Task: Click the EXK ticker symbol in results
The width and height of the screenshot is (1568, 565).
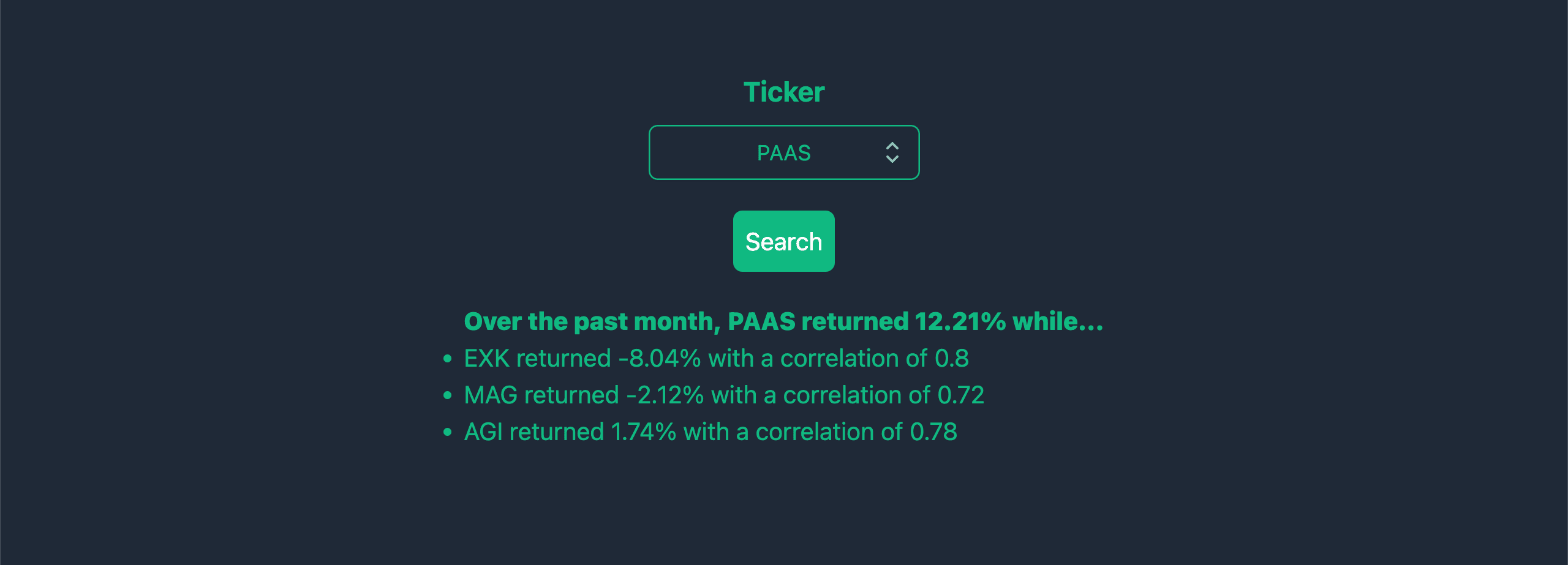Action: point(486,359)
